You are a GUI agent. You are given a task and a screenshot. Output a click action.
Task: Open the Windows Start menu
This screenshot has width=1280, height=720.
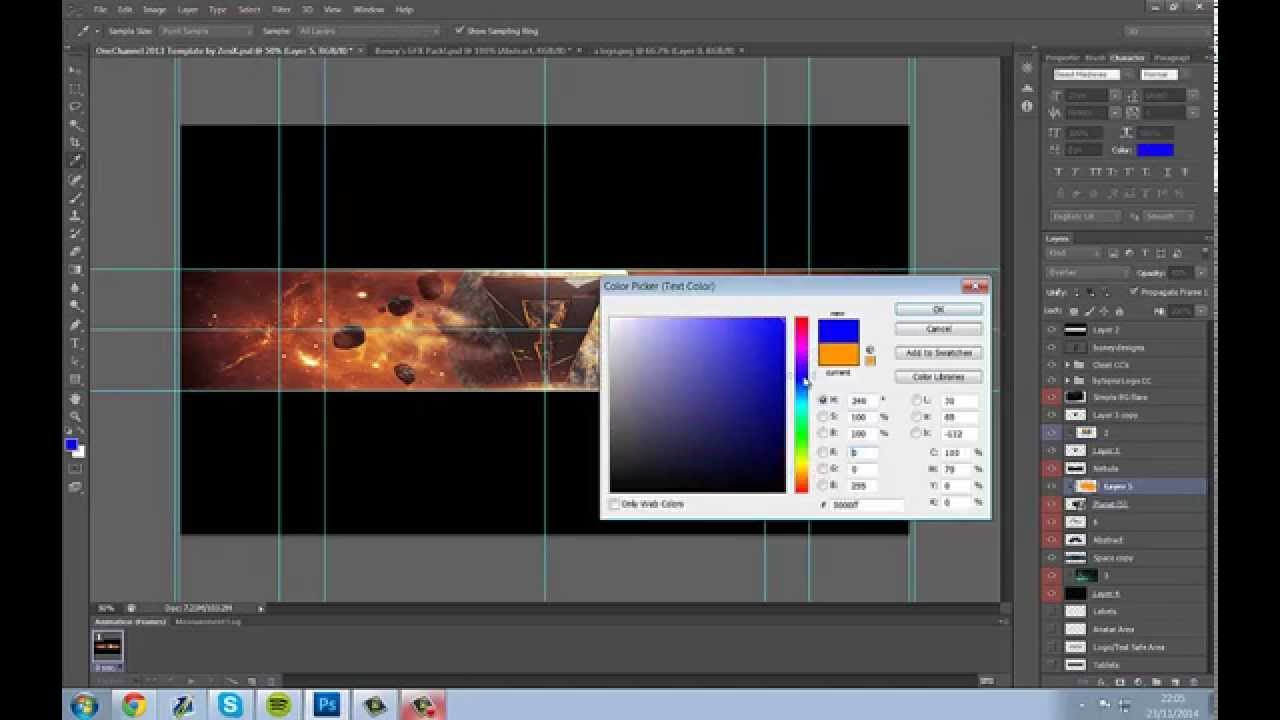[84, 704]
